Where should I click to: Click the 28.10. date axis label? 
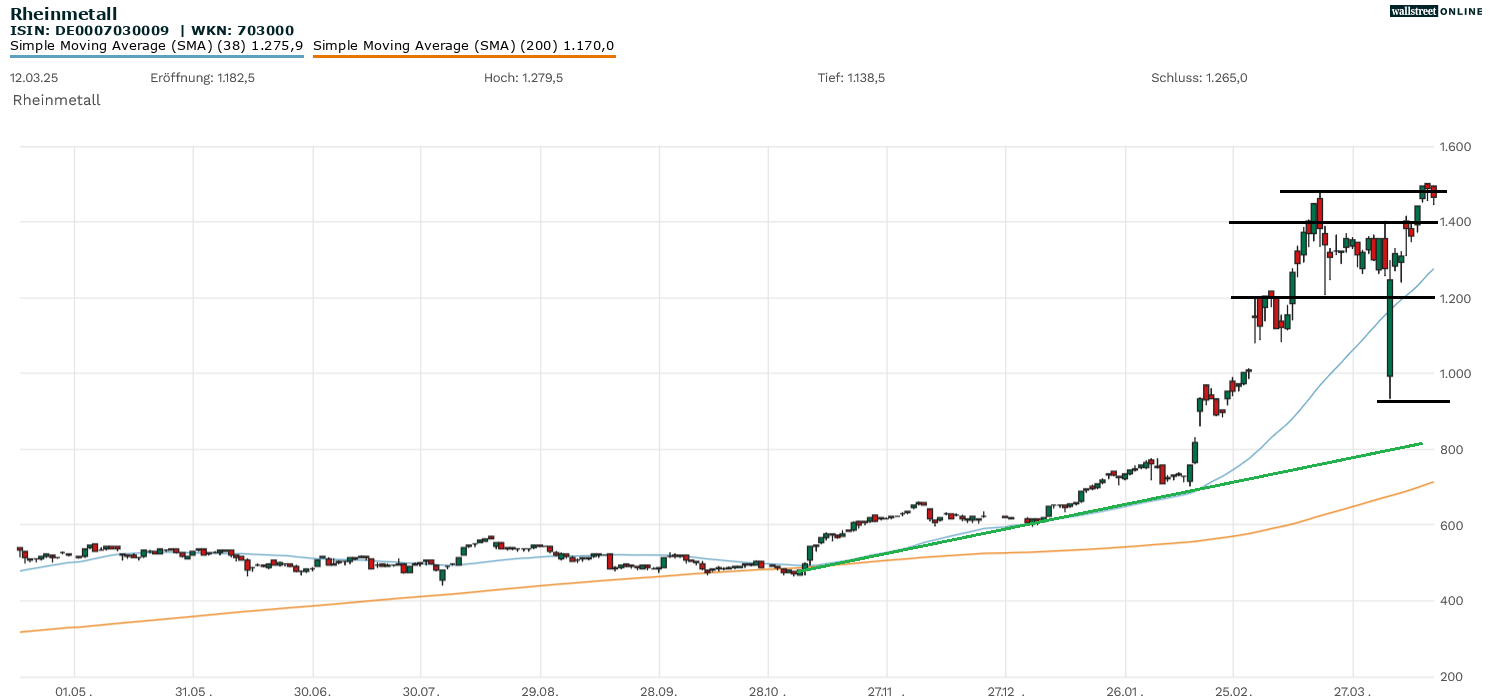click(x=768, y=690)
